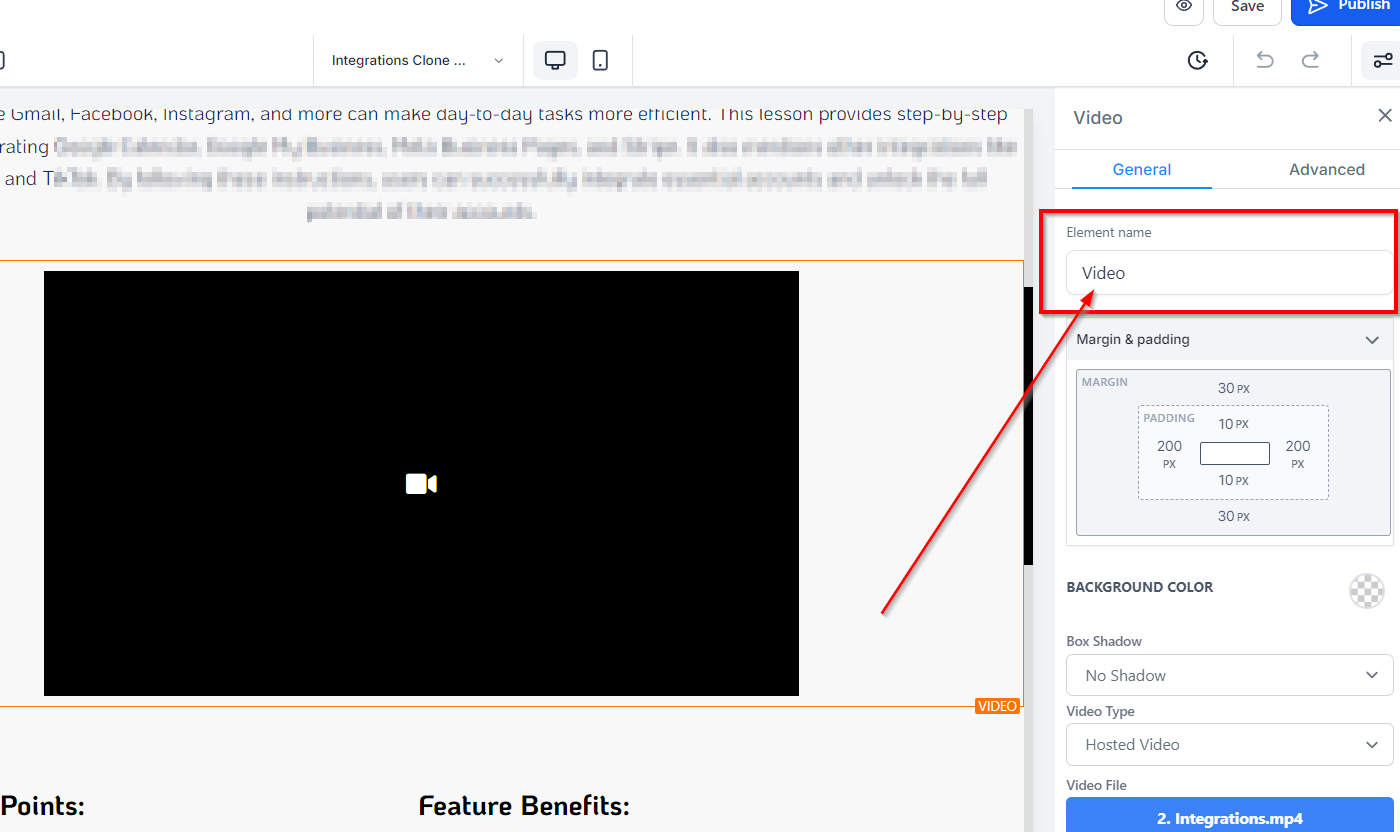Switch to mobile view icon
The width and height of the screenshot is (1400, 832).
pyautogui.click(x=600, y=60)
